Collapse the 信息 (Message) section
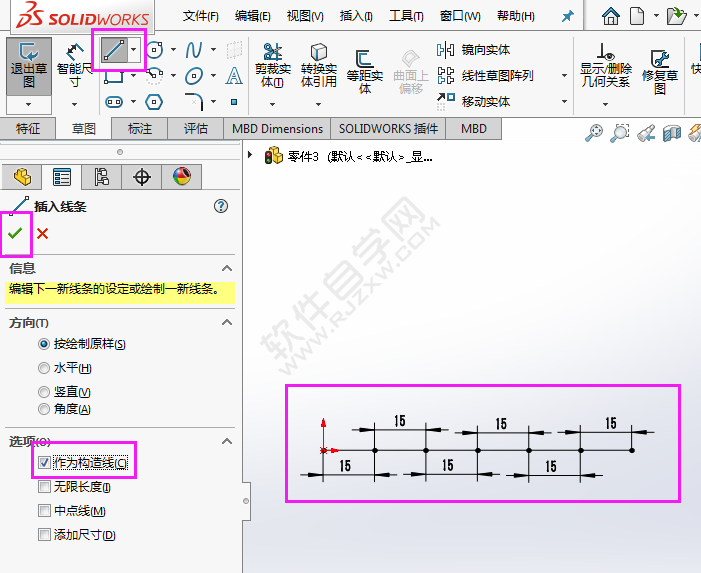This screenshot has width=701, height=573. [227, 268]
